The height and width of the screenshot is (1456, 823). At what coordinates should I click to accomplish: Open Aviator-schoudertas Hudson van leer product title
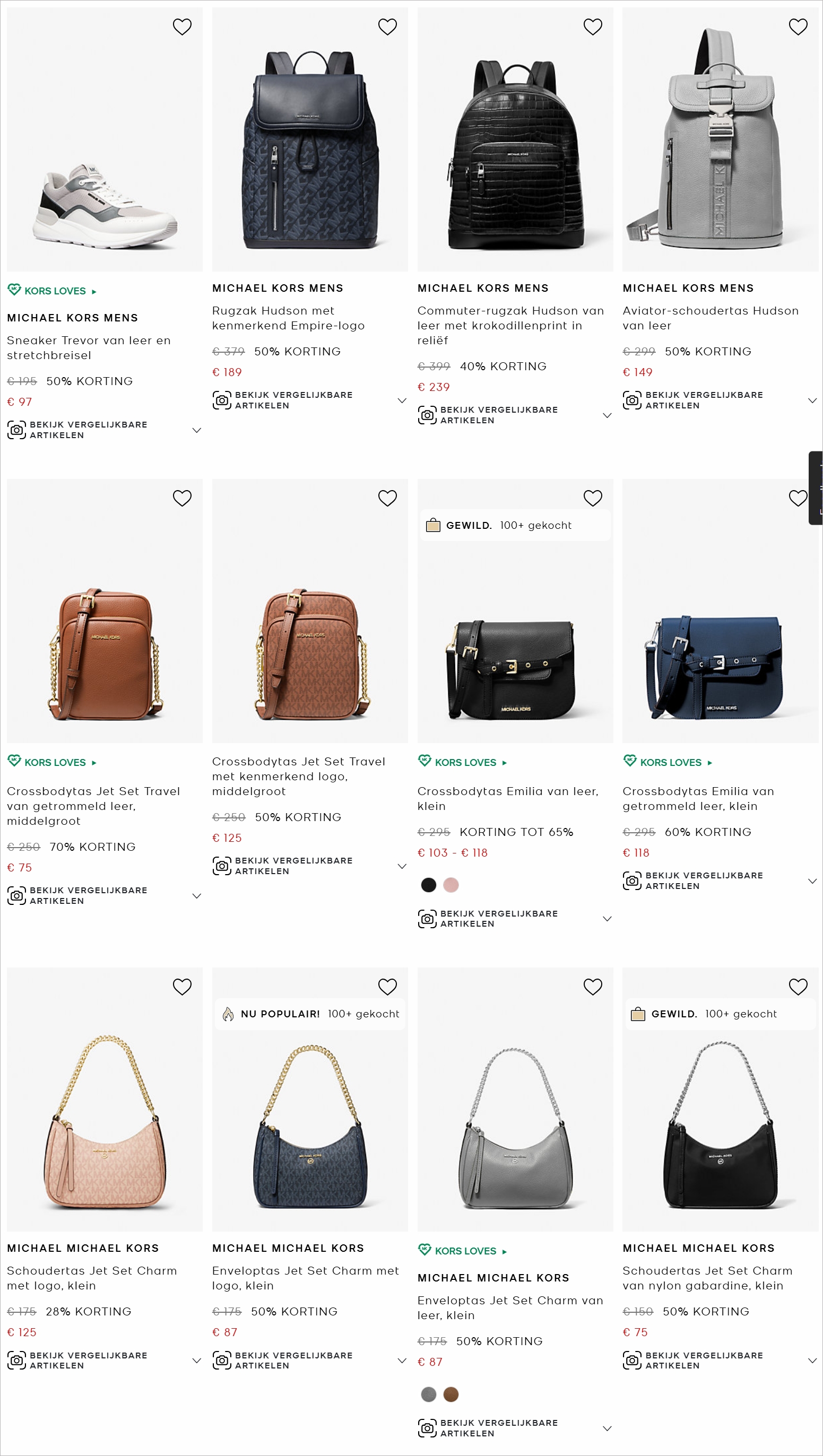[710, 318]
